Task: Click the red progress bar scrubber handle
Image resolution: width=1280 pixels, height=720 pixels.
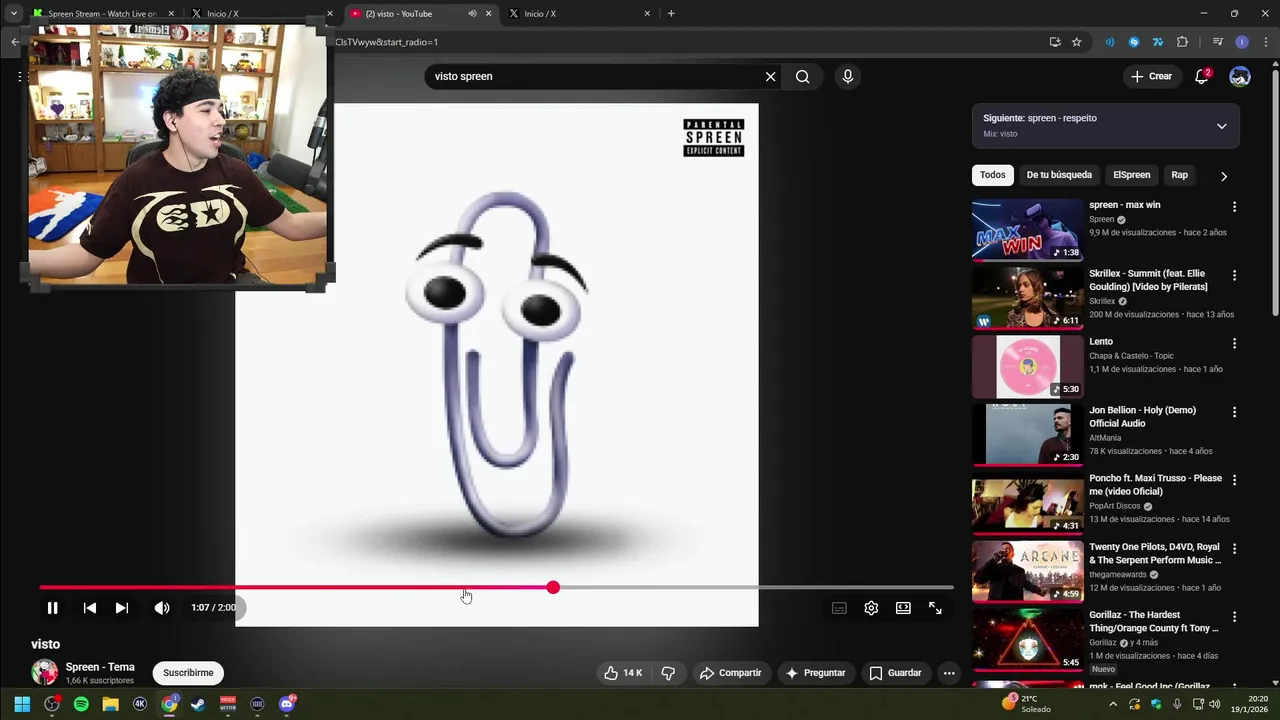Action: coord(553,588)
